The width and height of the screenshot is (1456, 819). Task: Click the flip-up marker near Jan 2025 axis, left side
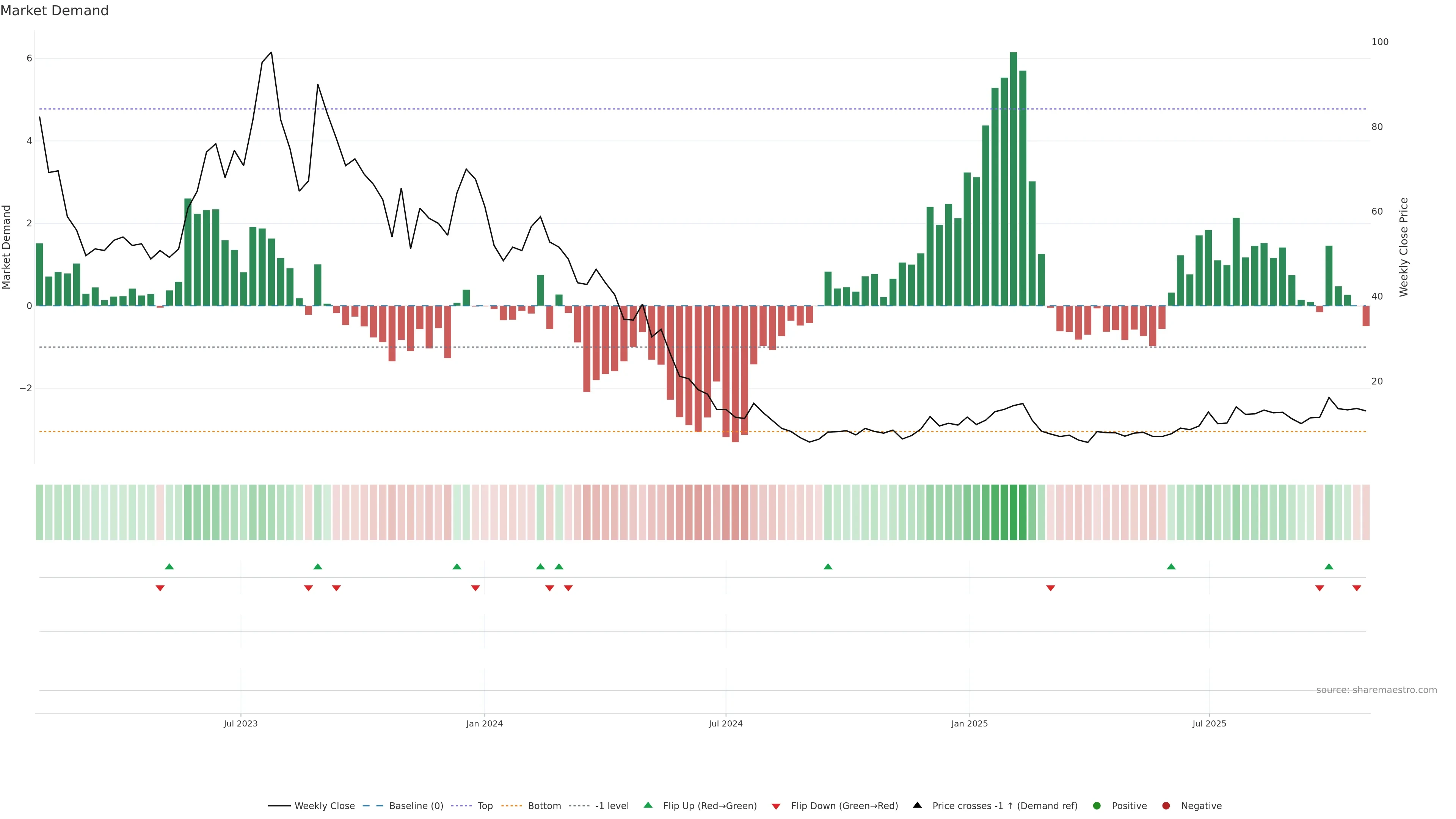click(x=828, y=566)
